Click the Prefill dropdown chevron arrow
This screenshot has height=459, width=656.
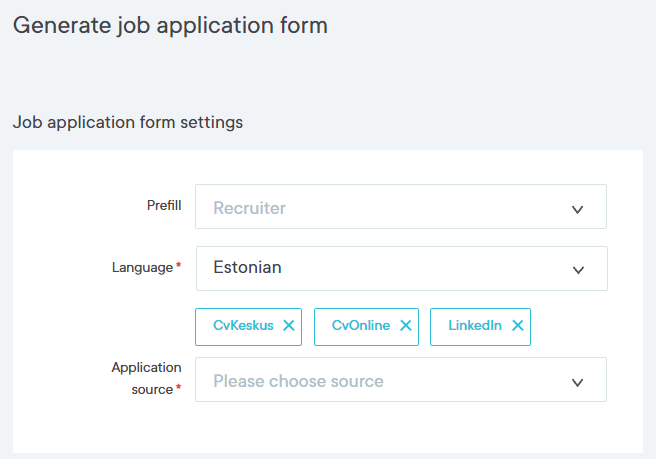pos(577,209)
